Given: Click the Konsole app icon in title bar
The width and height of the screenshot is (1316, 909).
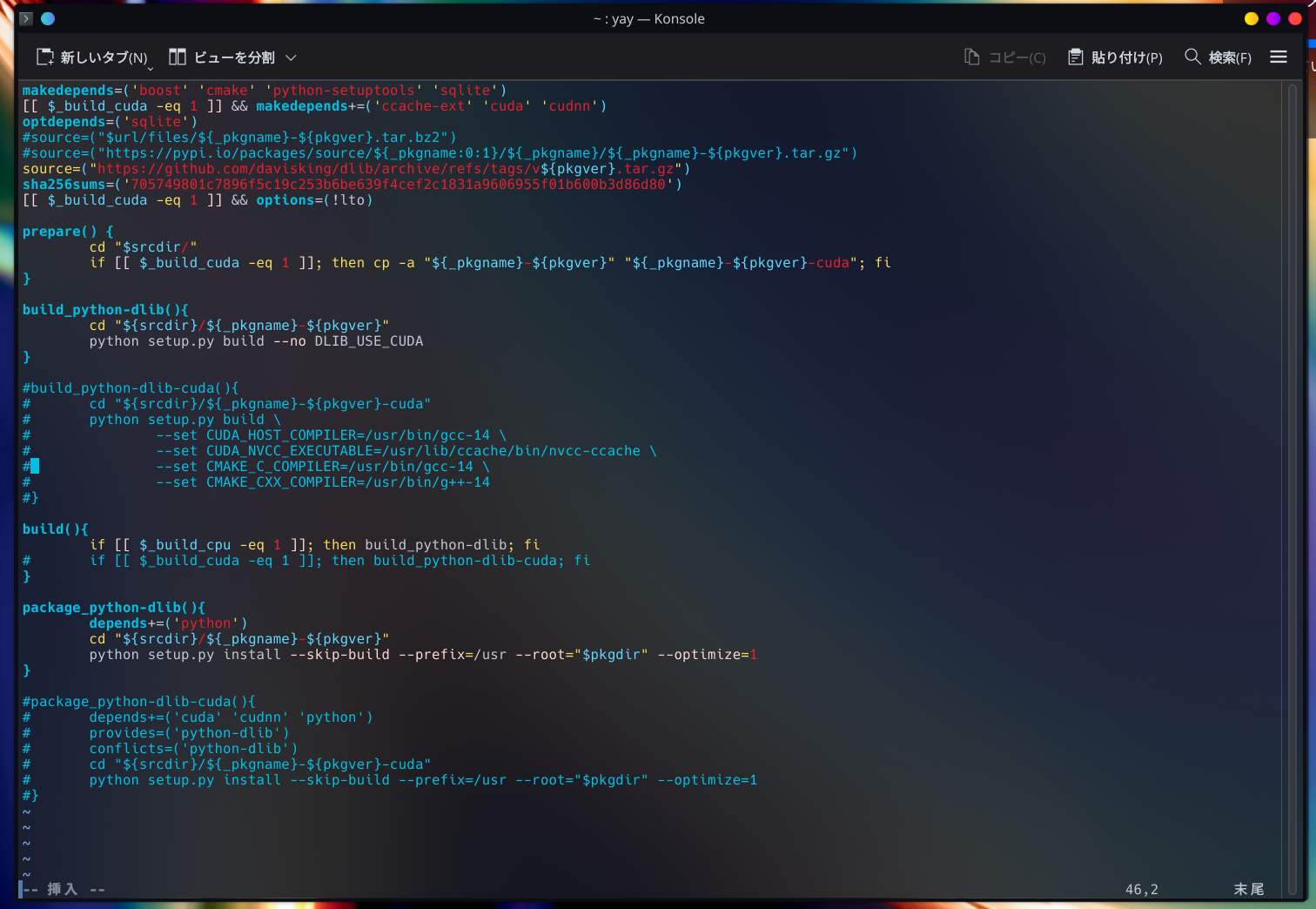Looking at the screenshot, I should click(x=26, y=18).
